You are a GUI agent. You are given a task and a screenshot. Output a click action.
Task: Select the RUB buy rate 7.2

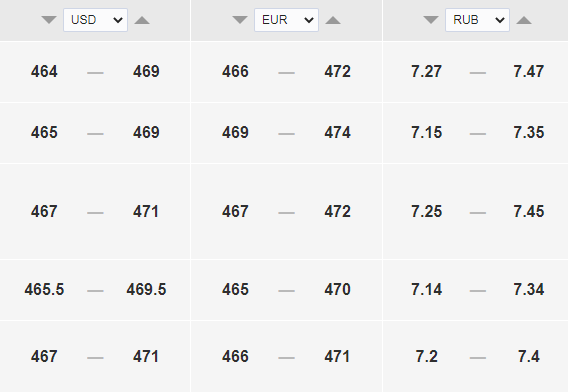(426, 356)
